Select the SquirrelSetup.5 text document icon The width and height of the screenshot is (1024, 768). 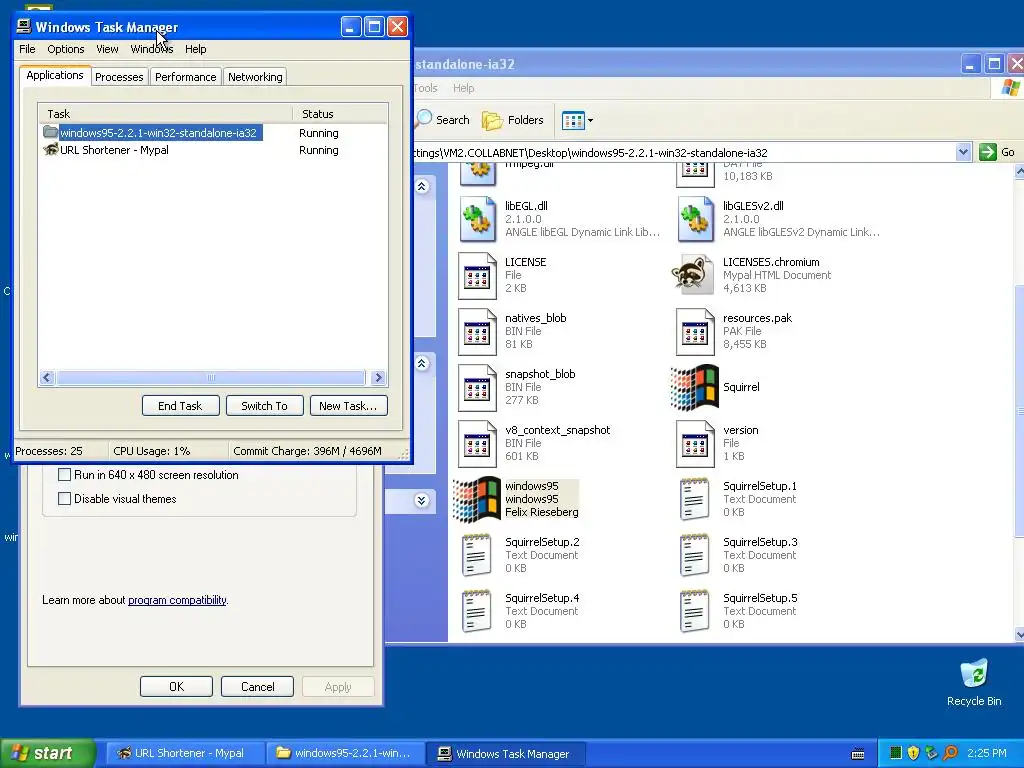click(x=695, y=612)
